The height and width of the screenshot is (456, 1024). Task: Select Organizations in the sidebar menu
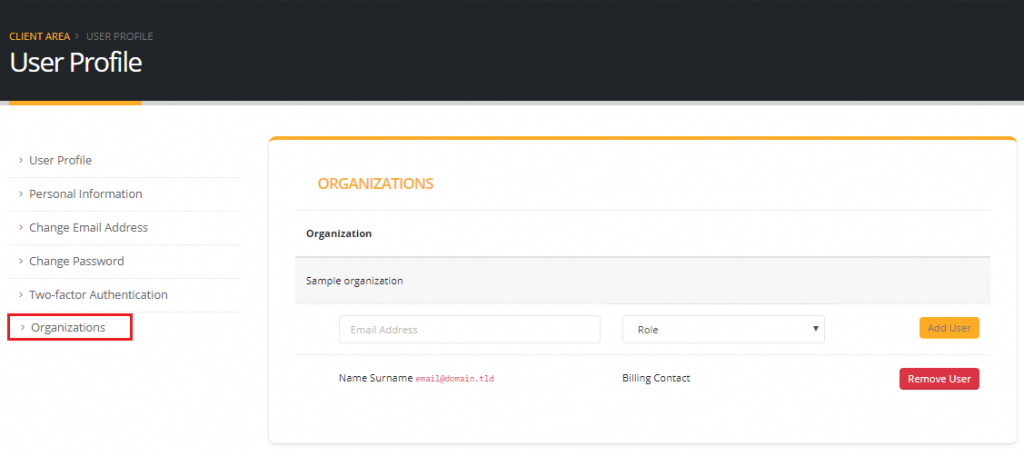(x=68, y=327)
